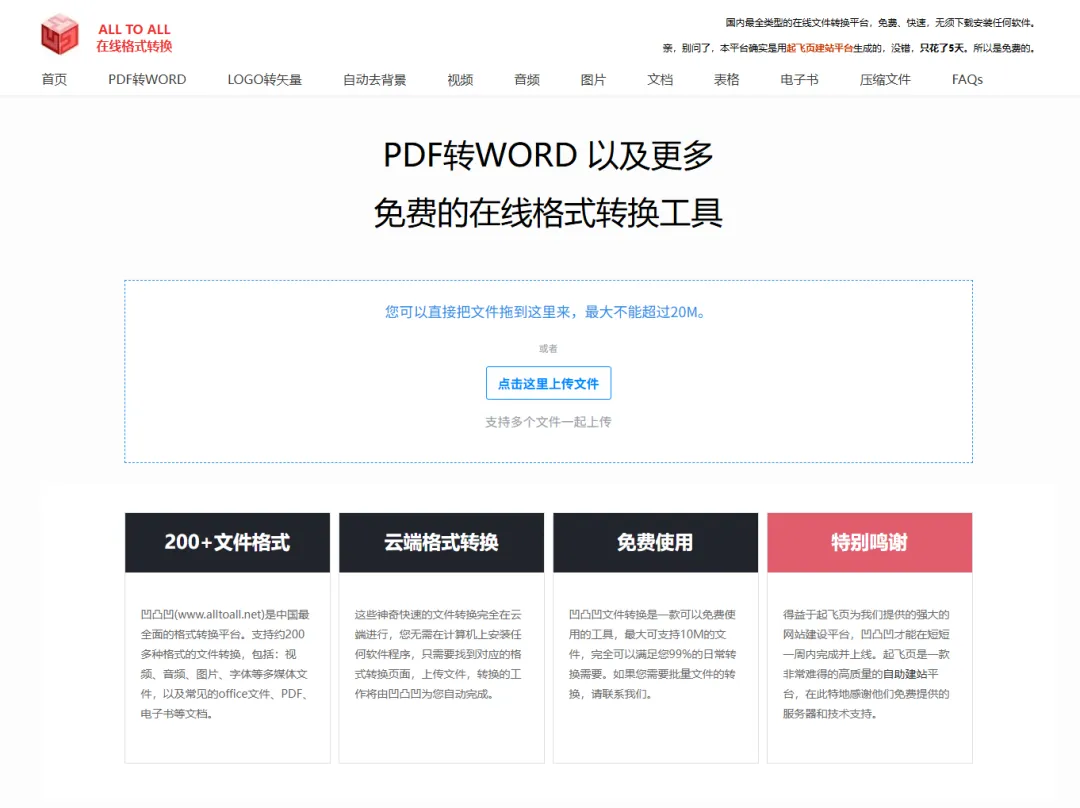The image size is (1080, 808).
Task: Open the LOGO转矢量 menu item
Action: coord(264,79)
